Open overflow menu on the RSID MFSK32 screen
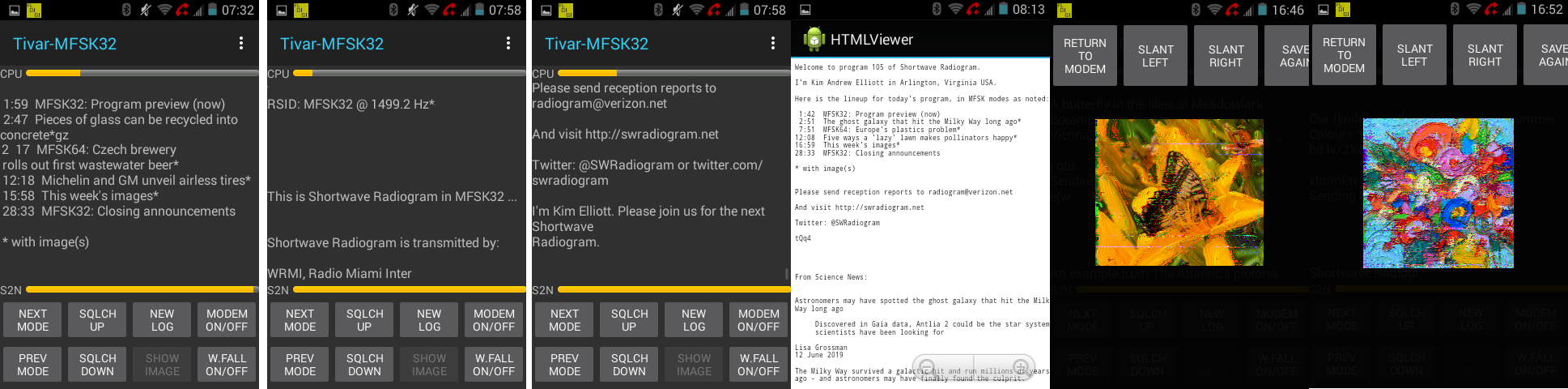The image size is (1568, 389). point(508,44)
